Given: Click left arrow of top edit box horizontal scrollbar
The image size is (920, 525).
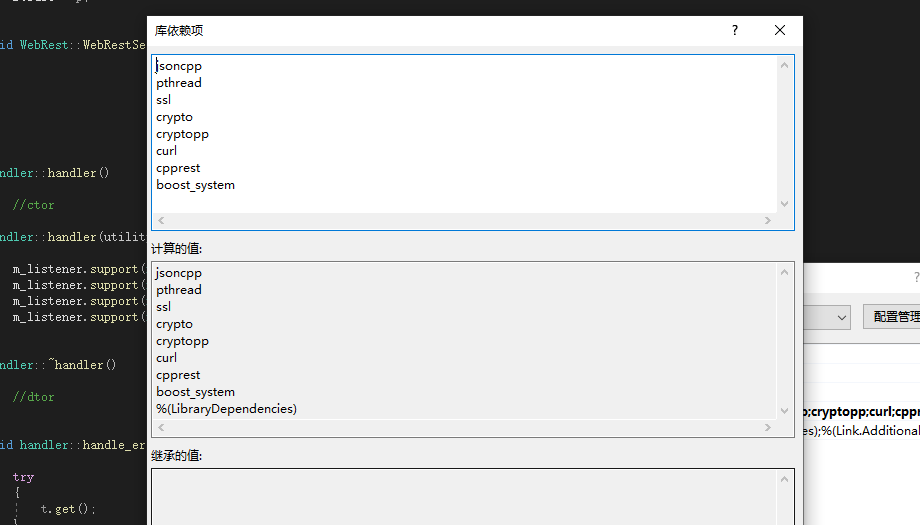Looking at the screenshot, I should 161,220.
